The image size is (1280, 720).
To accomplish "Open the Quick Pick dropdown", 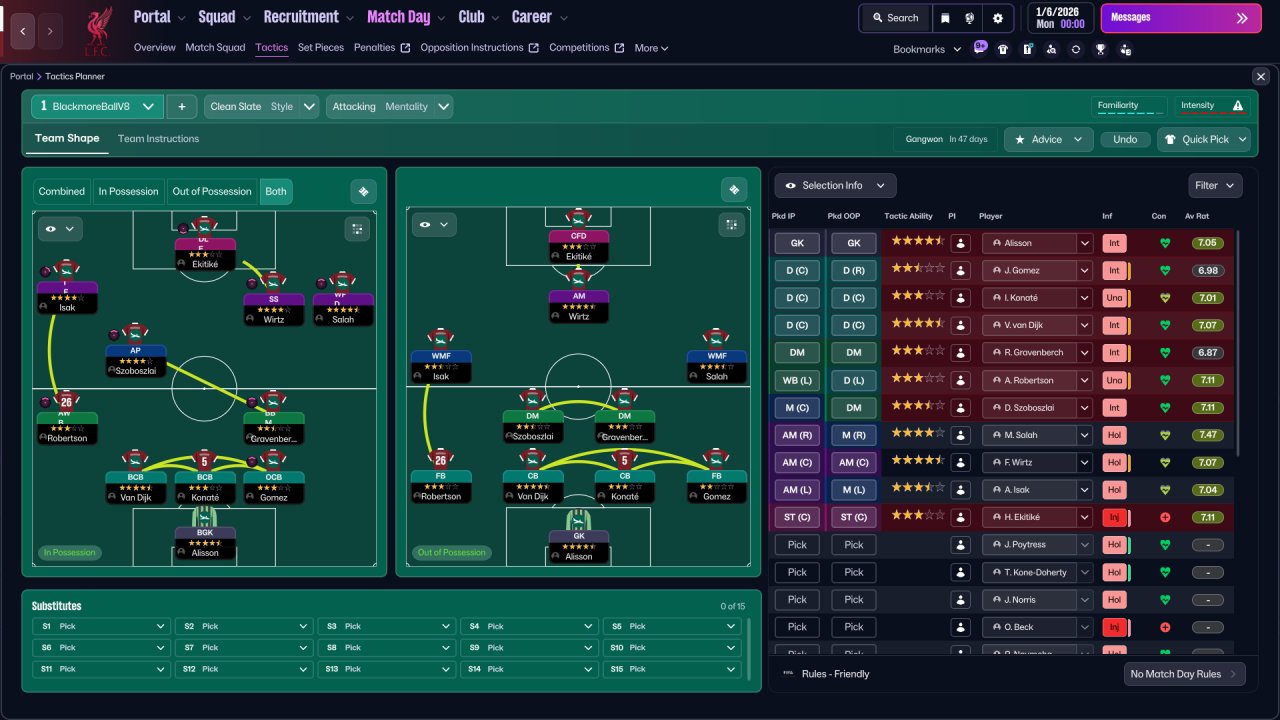I will [1204, 139].
